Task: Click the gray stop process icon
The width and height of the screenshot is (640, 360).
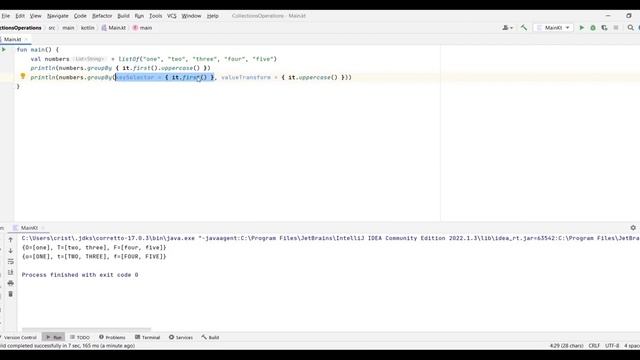Action: point(616,28)
